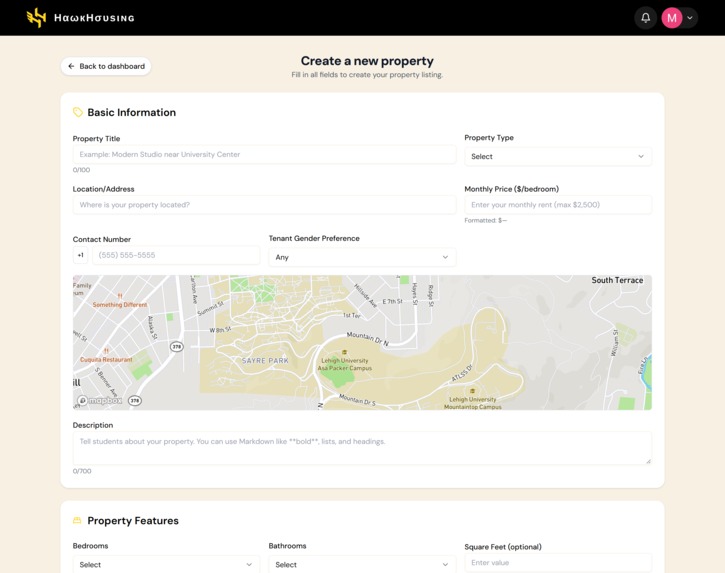
Task: Click the South Terrace map label
Action: pyautogui.click(x=617, y=280)
